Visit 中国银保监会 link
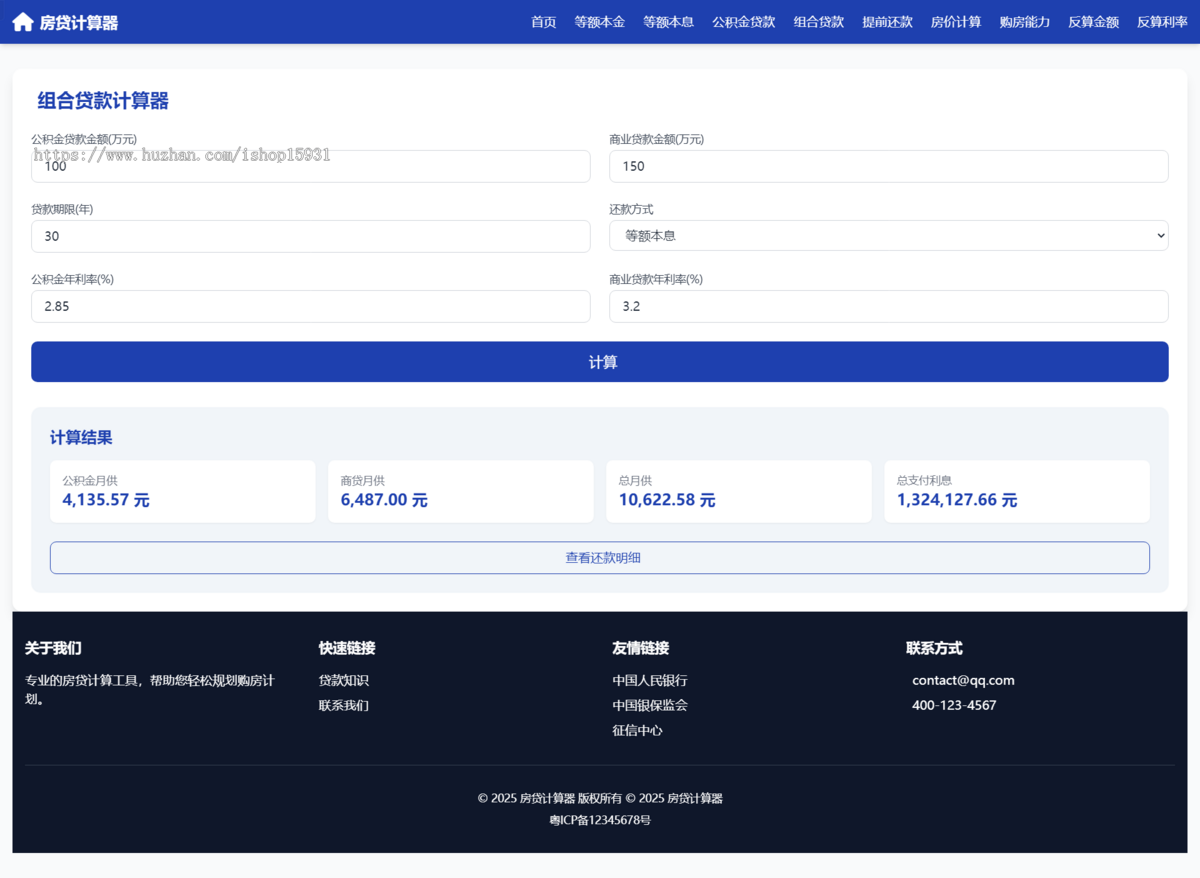The width and height of the screenshot is (1200, 878). [x=650, y=706]
